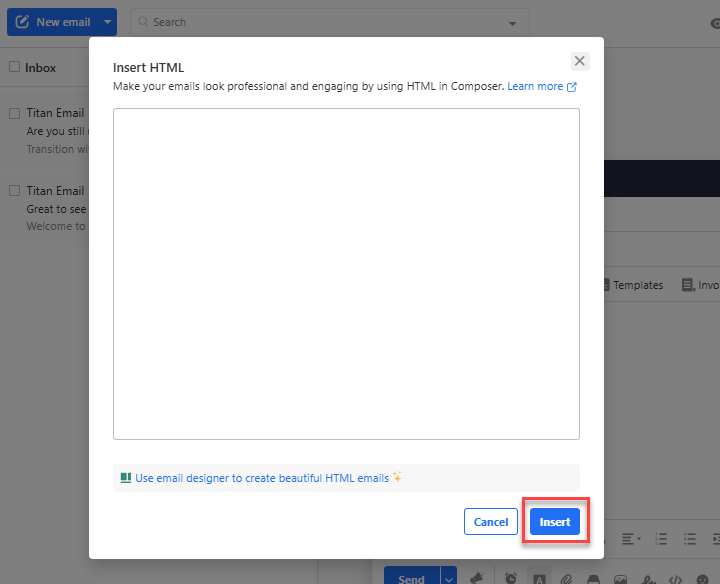Focus the HTML code text area
Image resolution: width=720 pixels, height=584 pixels.
346,274
